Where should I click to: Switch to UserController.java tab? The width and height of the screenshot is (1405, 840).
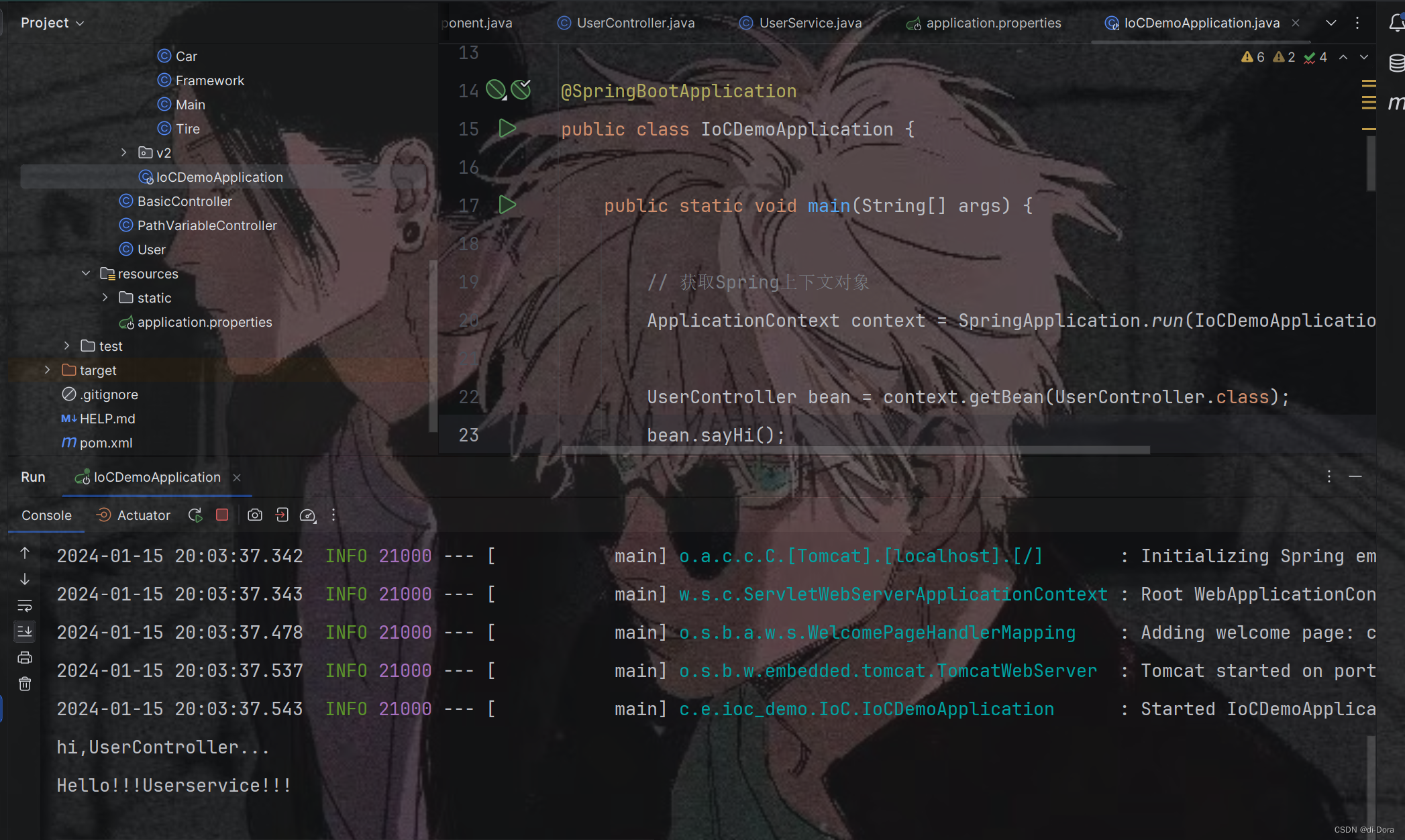tap(626, 23)
